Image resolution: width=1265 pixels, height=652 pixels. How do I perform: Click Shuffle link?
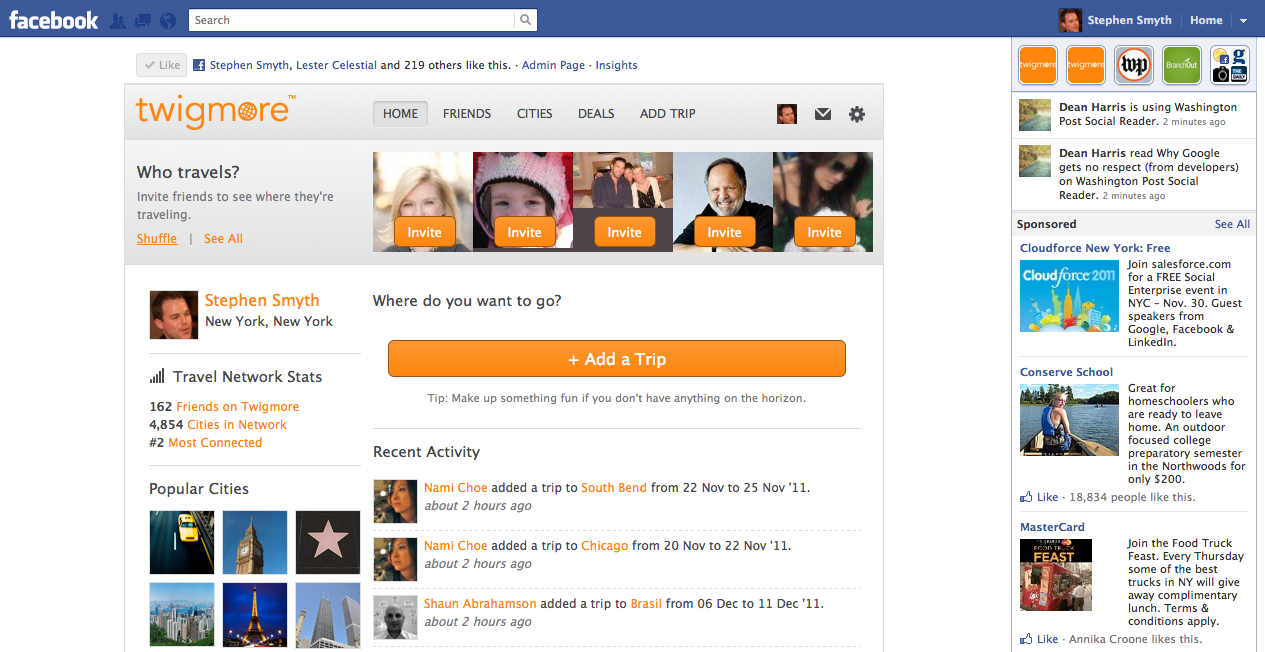coord(157,239)
